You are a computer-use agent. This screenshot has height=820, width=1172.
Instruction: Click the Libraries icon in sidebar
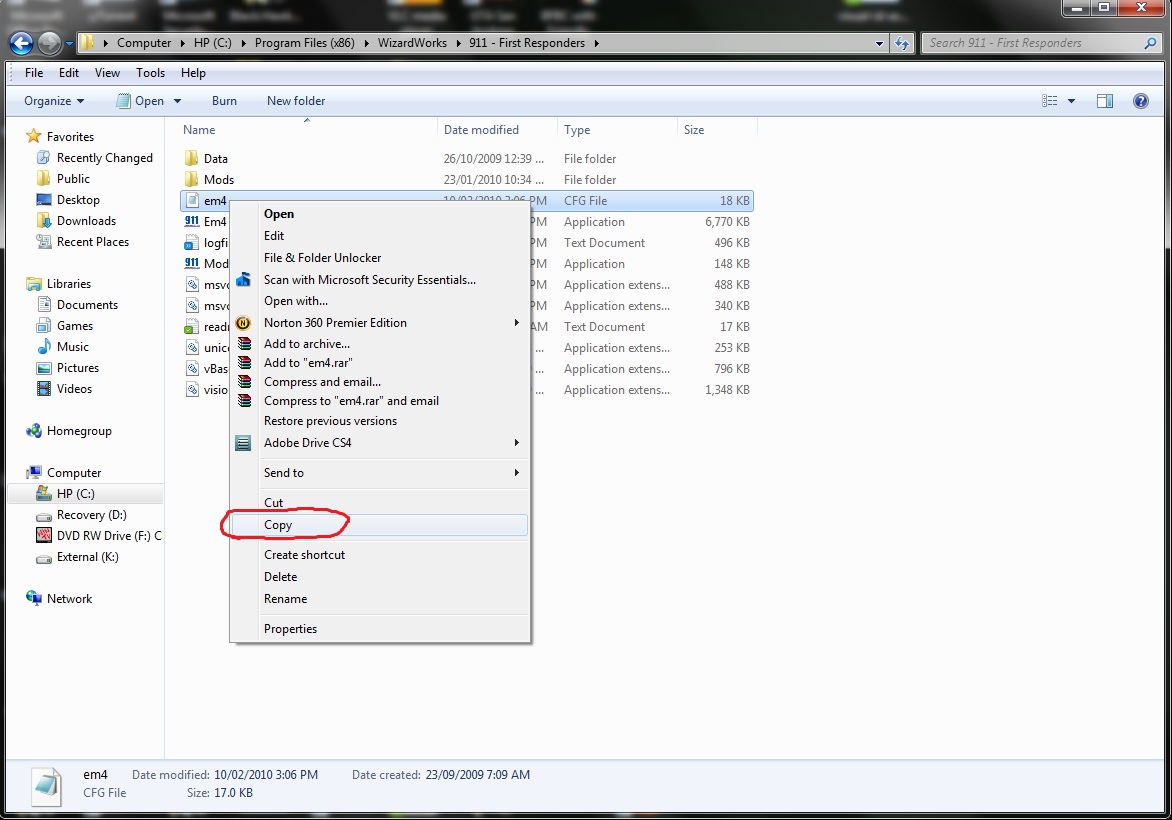click(x=34, y=284)
